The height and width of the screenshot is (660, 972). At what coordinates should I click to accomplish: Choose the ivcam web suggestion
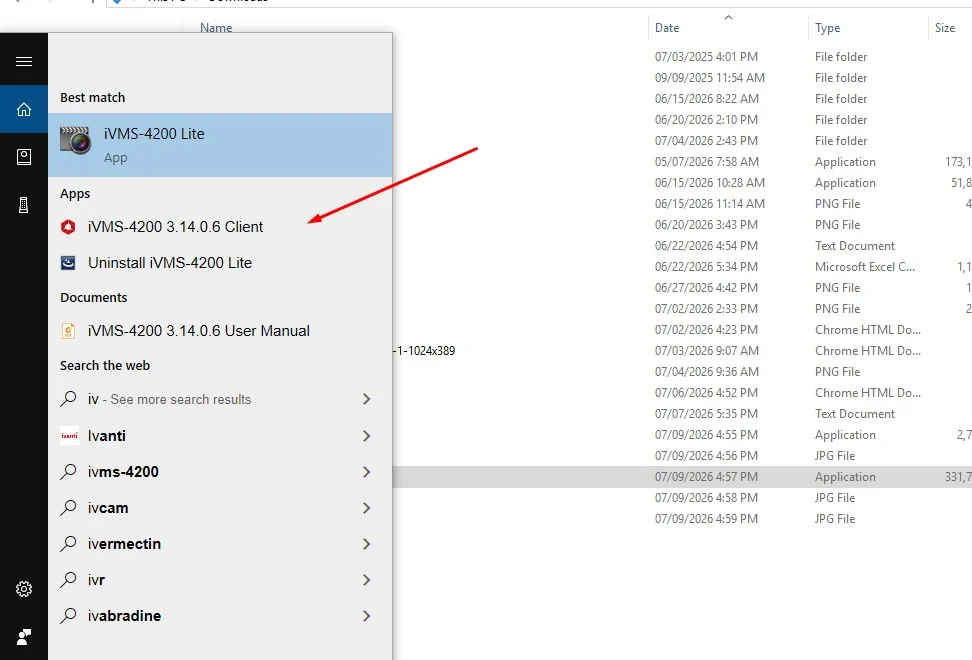click(220, 508)
